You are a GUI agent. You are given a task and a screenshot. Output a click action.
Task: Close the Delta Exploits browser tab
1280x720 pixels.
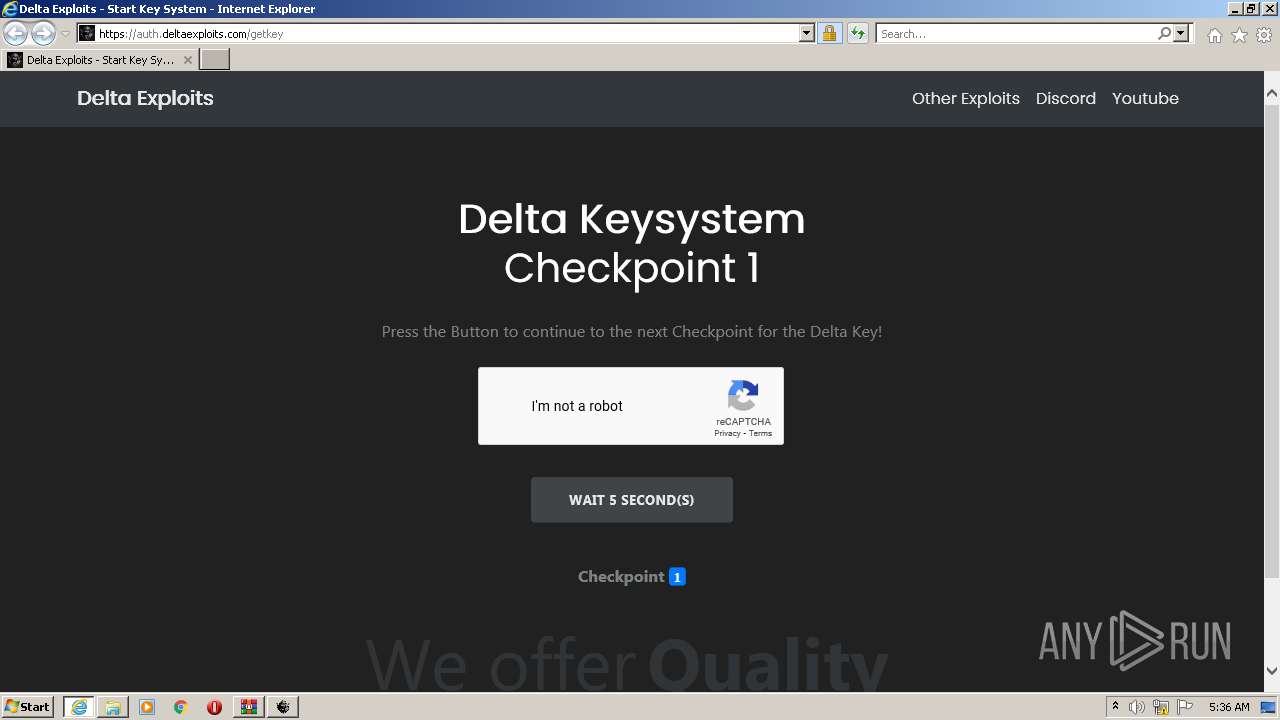188,60
